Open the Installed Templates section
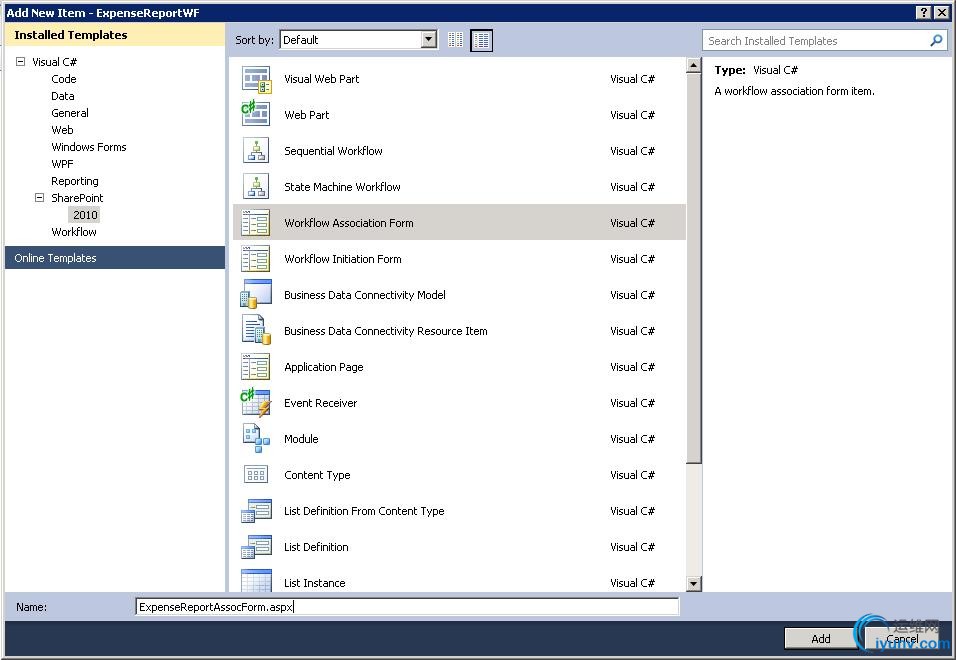The height and width of the screenshot is (660, 956). point(115,35)
